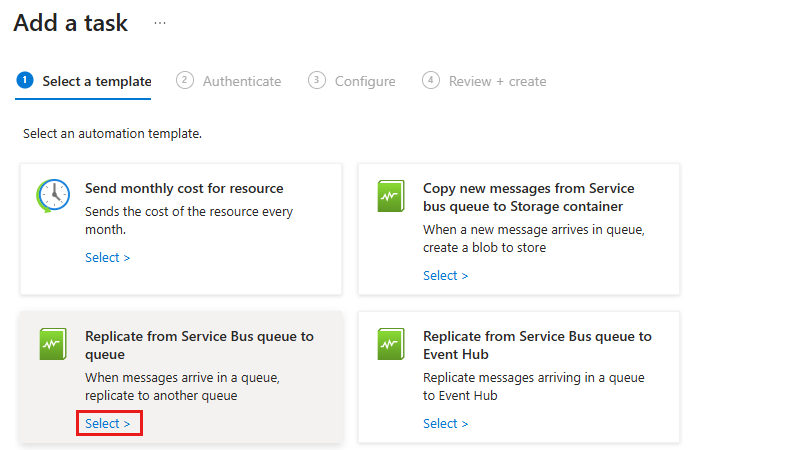
Task: Click step 1 circle for Select a template
Action: [x=25, y=80]
